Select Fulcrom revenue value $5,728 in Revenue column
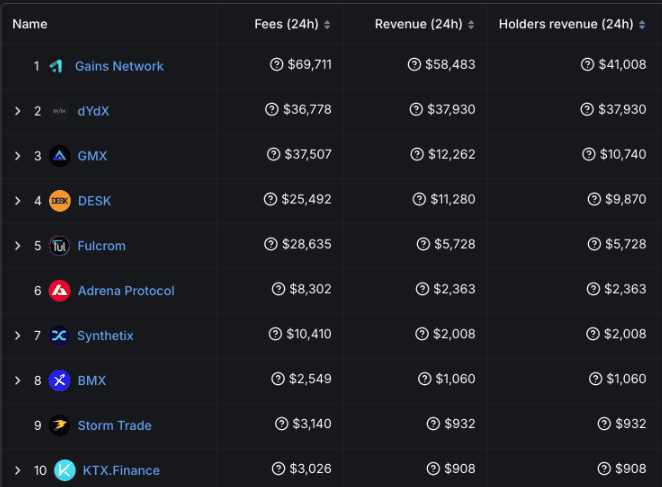 tap(455, 244)
